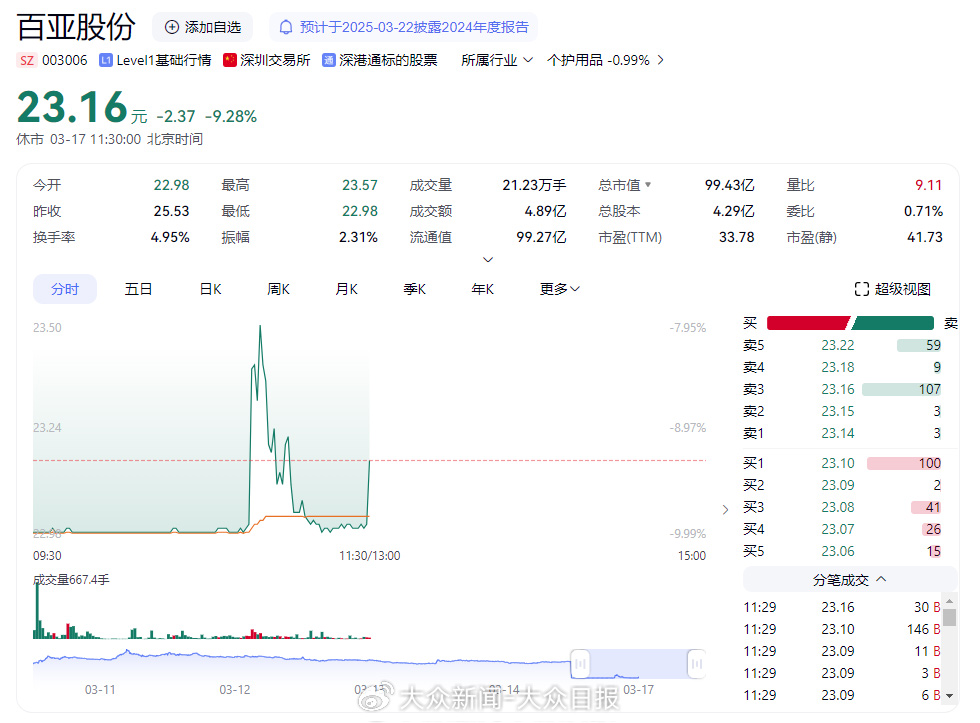This screenshot has width=980, height=723.
Task: Click the stock name 百亚股份
Action: 76,27
